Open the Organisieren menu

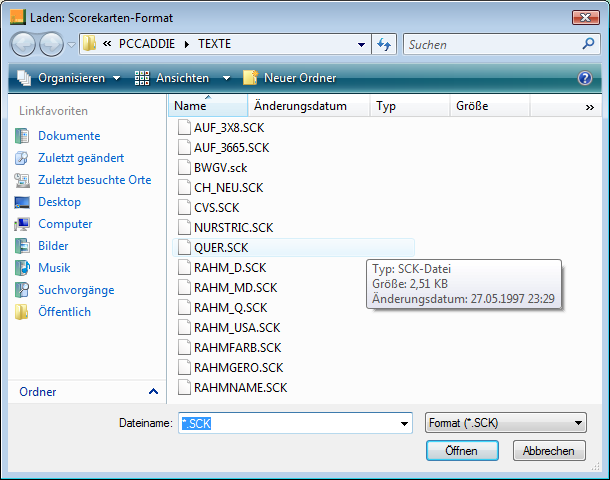pyautogui.click(x=70, y=78)
